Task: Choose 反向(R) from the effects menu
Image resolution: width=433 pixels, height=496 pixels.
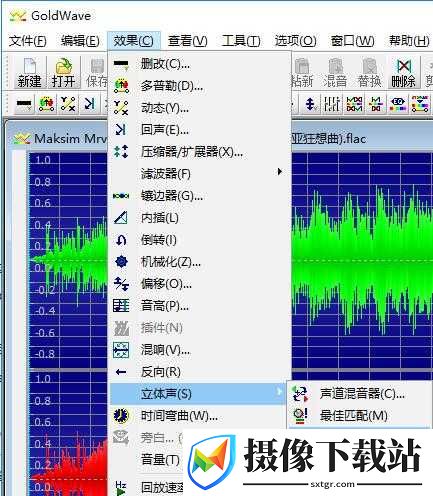Action: 199,372
